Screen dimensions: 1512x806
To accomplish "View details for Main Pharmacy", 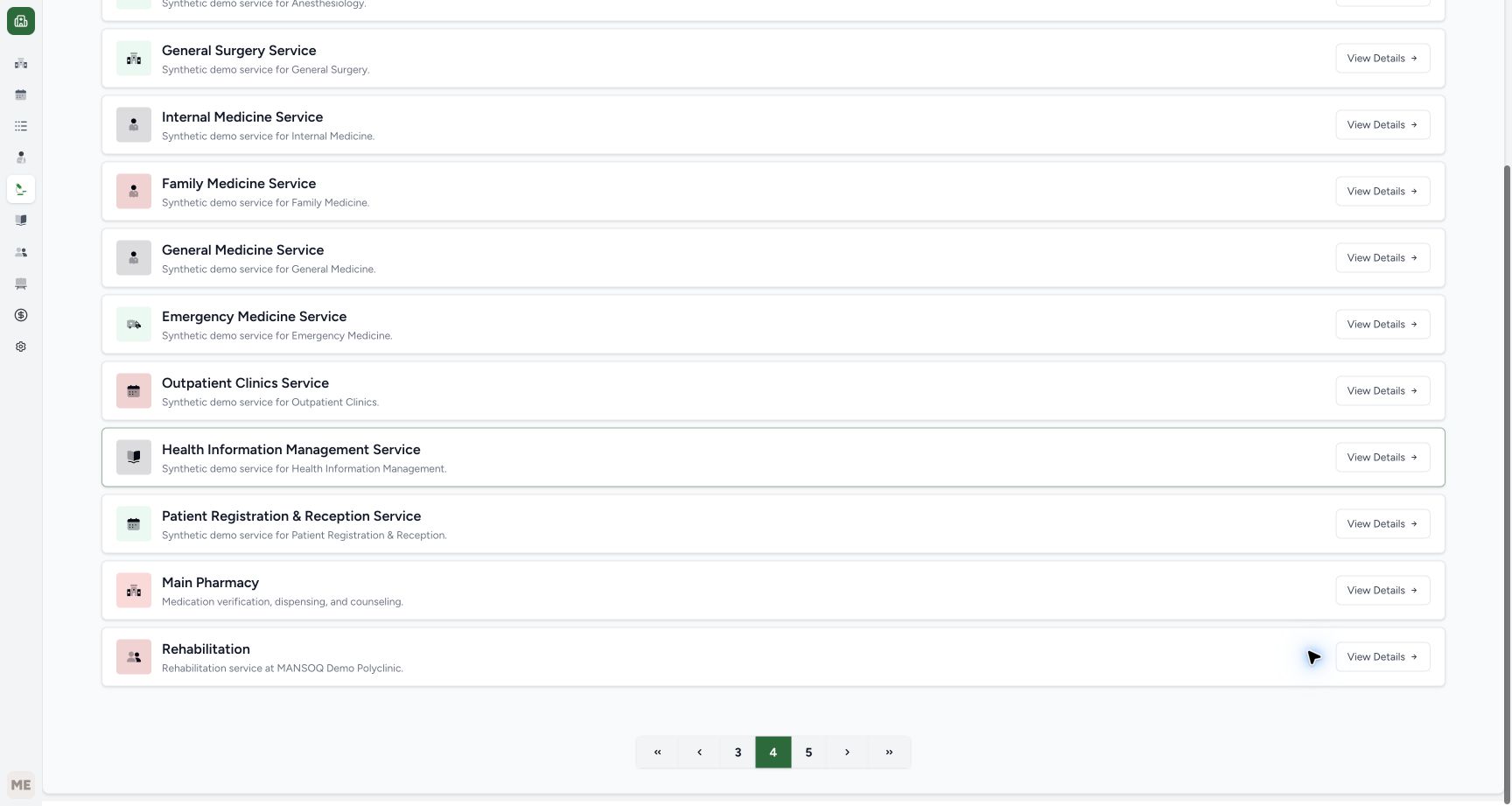I will coord(1382,591).
